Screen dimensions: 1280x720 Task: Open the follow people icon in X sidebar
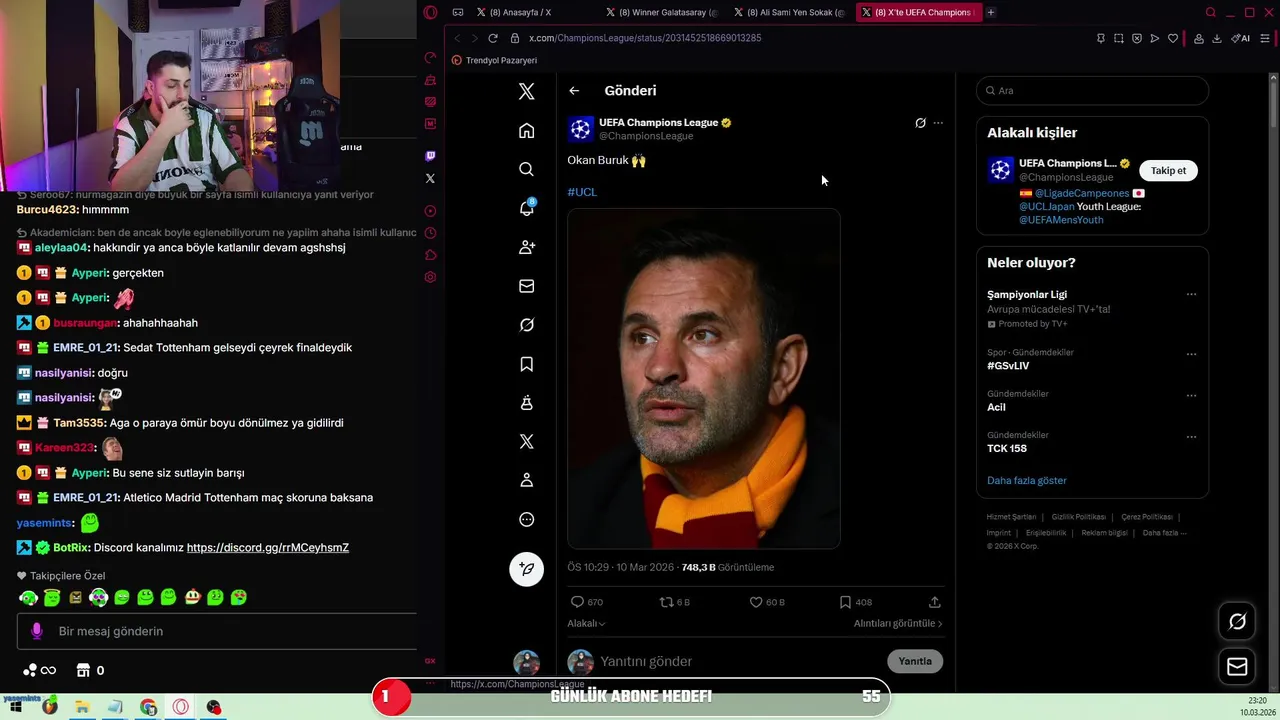click(x=527, y=247)
